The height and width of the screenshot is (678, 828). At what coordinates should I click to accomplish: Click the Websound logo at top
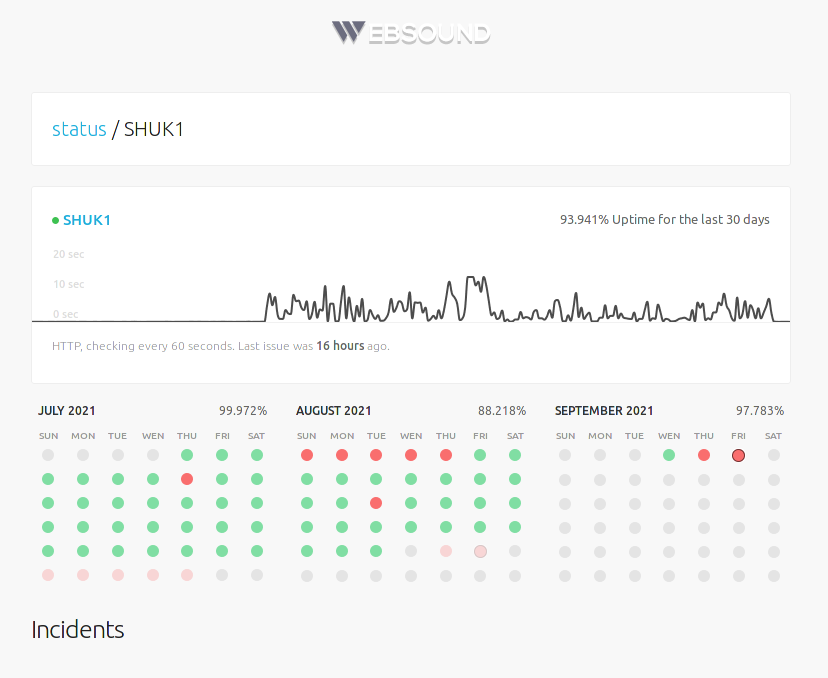coord(411,33)
